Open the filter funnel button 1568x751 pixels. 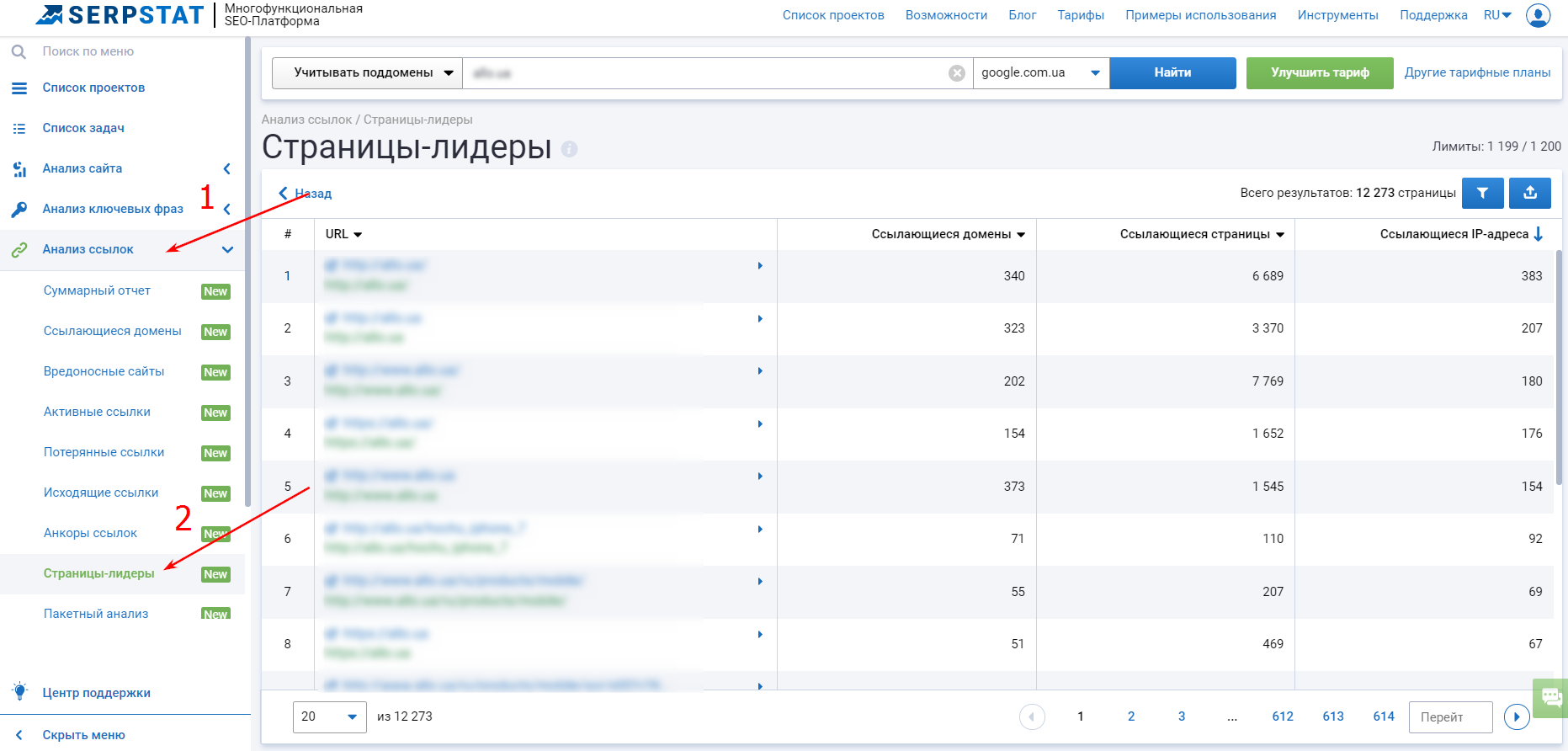pos(1483,193)
